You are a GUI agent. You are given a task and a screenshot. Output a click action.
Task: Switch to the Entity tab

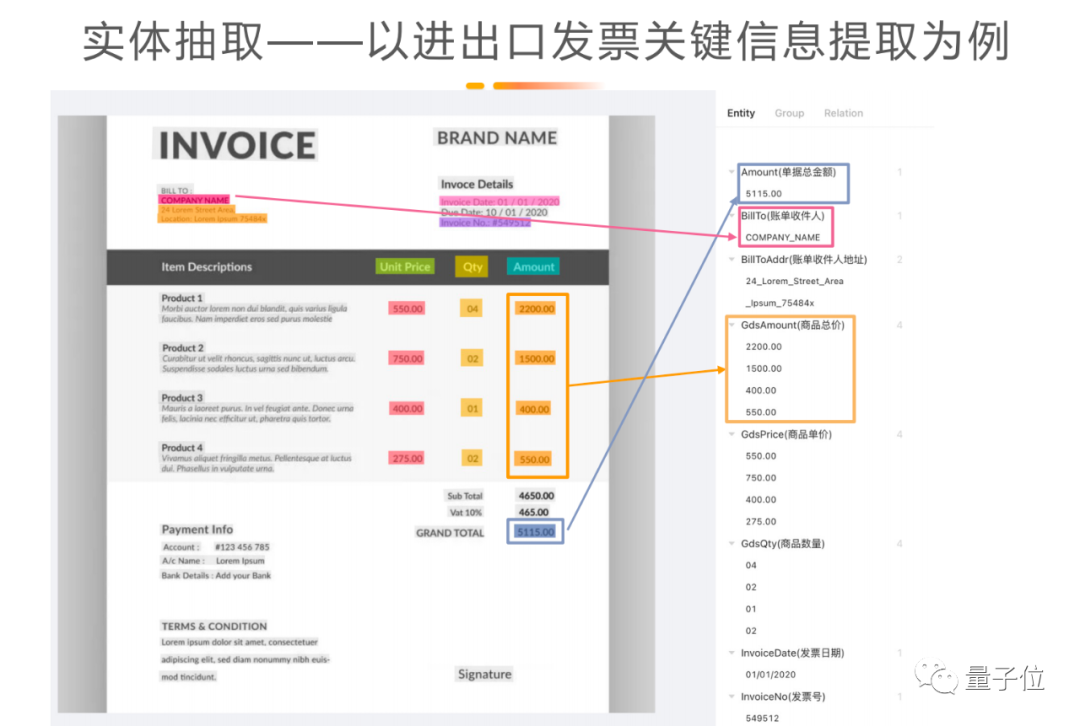(740, 113)
